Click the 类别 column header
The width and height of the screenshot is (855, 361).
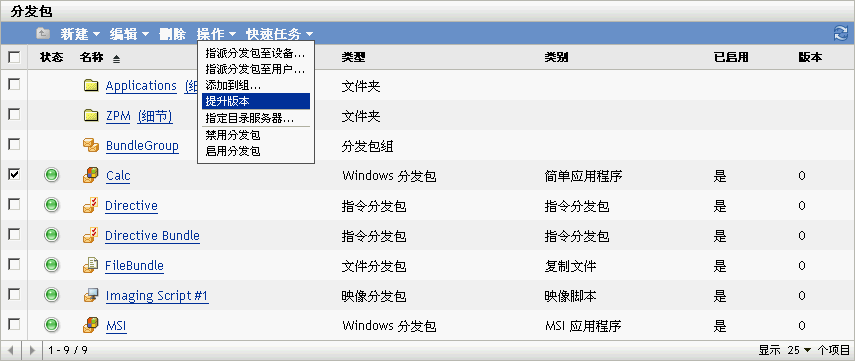coord(556,57)
